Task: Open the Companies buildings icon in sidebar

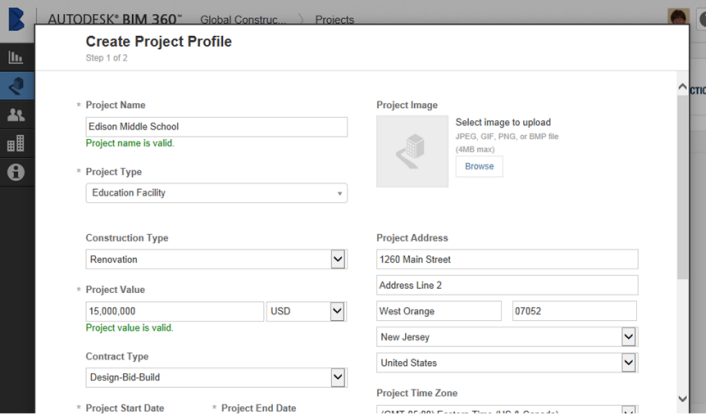Action: point(16,144)
